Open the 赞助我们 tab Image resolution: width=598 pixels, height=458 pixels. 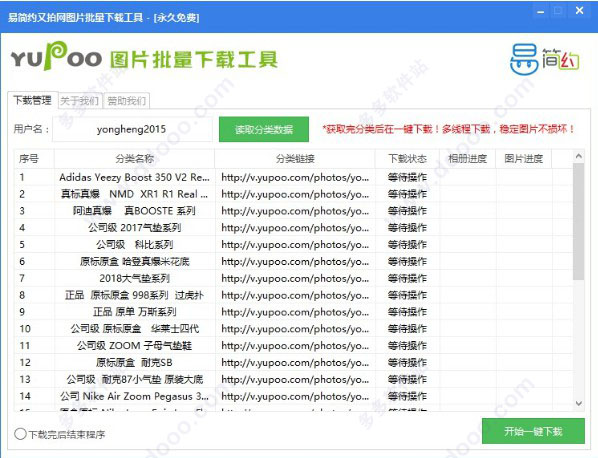click(x=127, y=101)
